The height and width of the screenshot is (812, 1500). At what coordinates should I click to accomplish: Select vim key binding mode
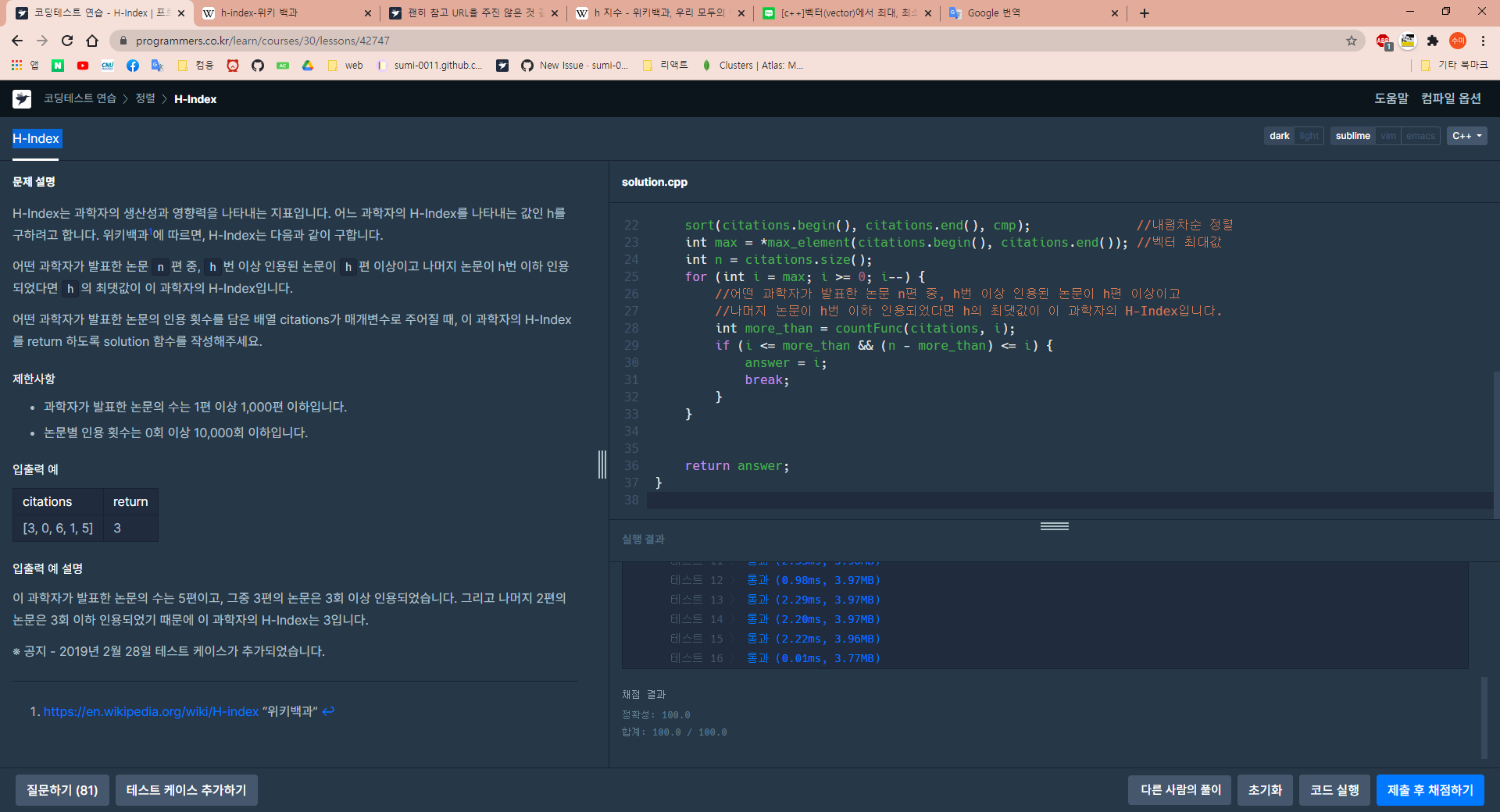1388,136
